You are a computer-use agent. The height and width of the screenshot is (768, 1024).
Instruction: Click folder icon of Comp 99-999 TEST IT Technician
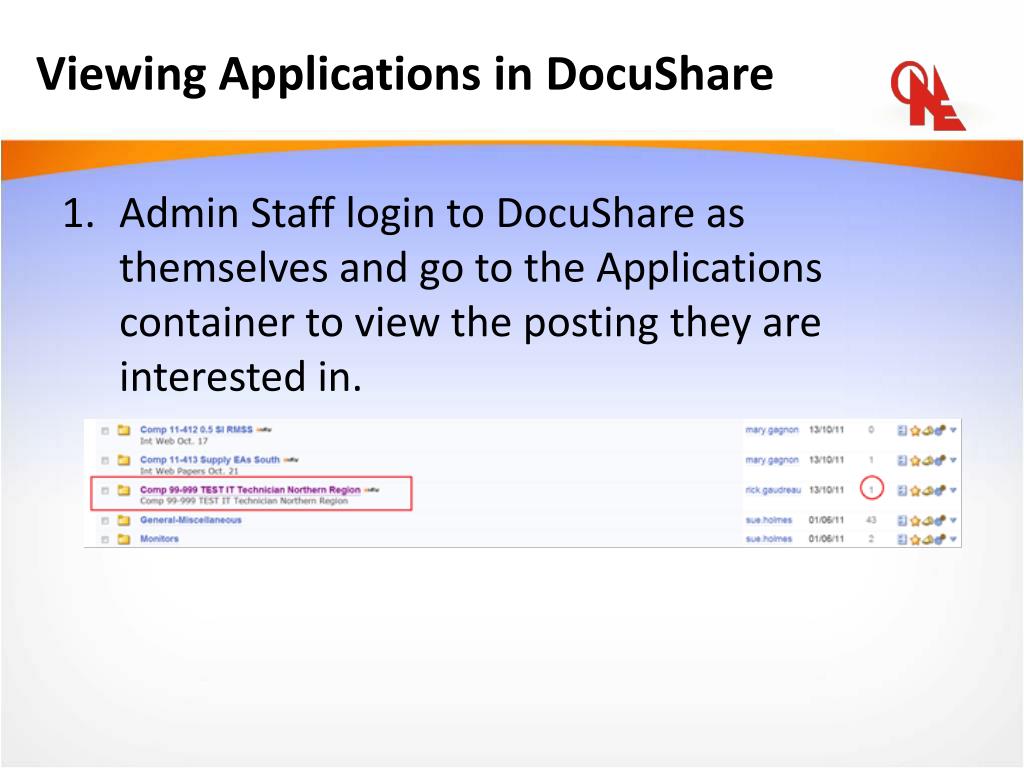[123, 490]
